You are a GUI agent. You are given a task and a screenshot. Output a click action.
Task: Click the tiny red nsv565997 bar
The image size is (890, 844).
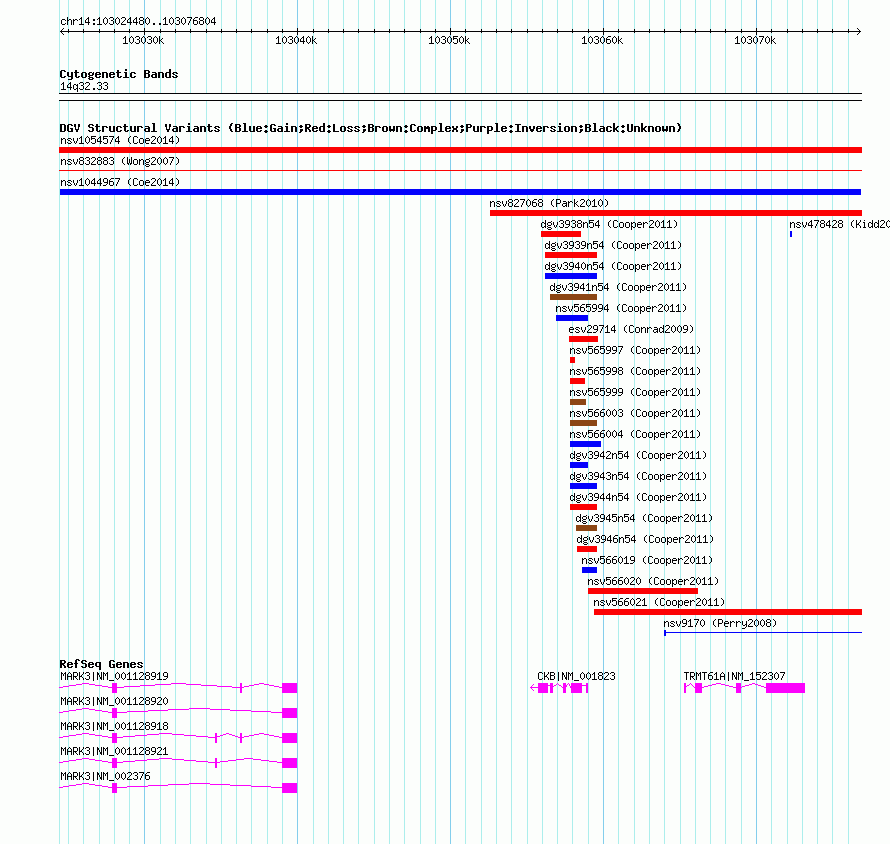point(573,360)
